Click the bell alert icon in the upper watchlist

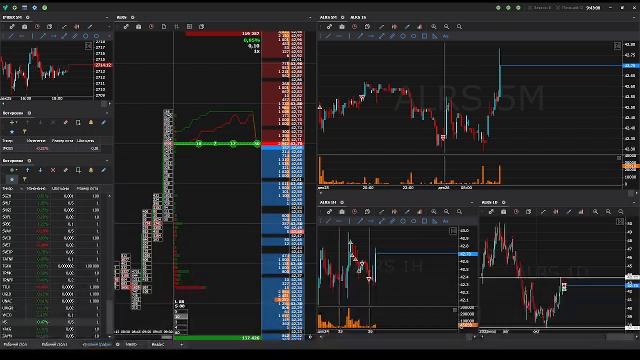pos(91,122)
